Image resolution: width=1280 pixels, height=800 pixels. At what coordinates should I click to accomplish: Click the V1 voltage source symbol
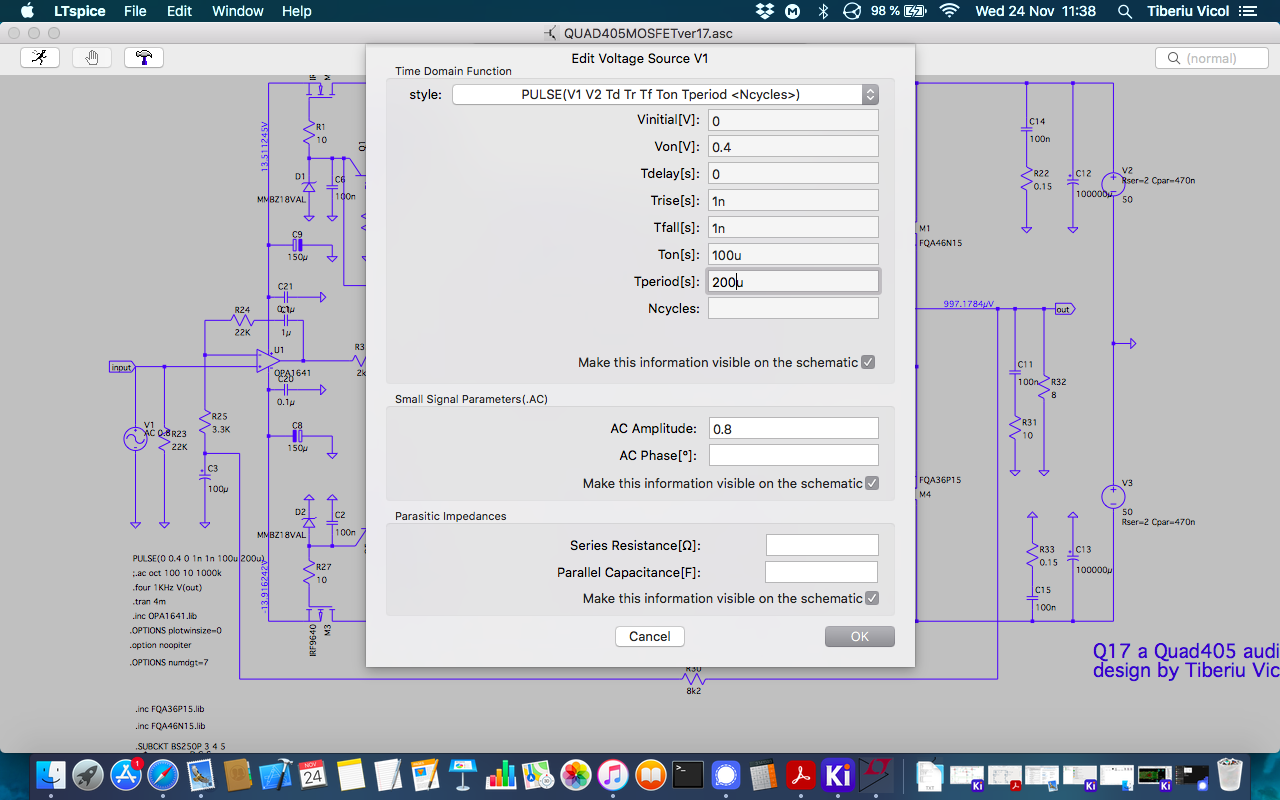click(134, 440)
